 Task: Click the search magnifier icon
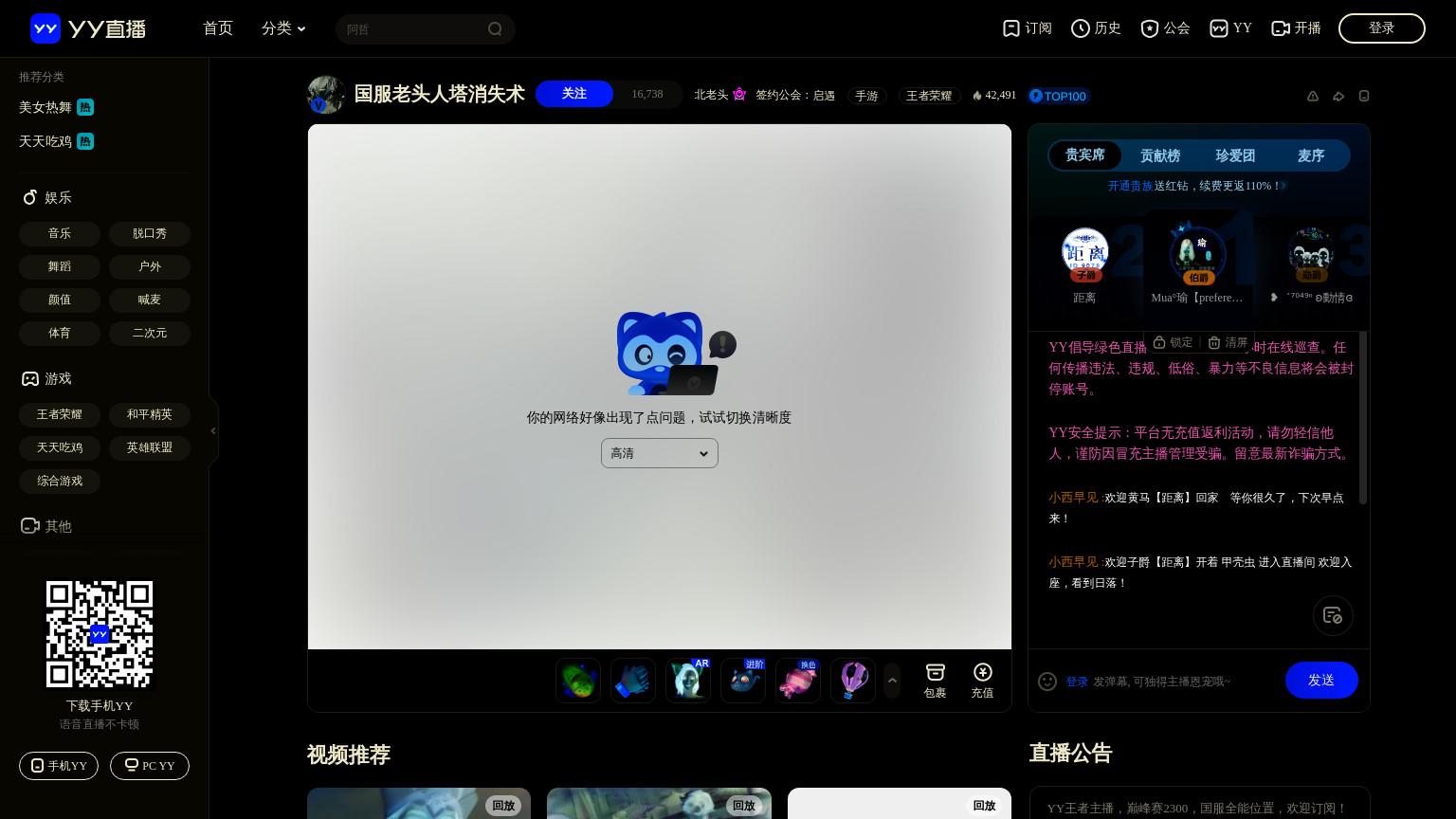tap(495, 28)
